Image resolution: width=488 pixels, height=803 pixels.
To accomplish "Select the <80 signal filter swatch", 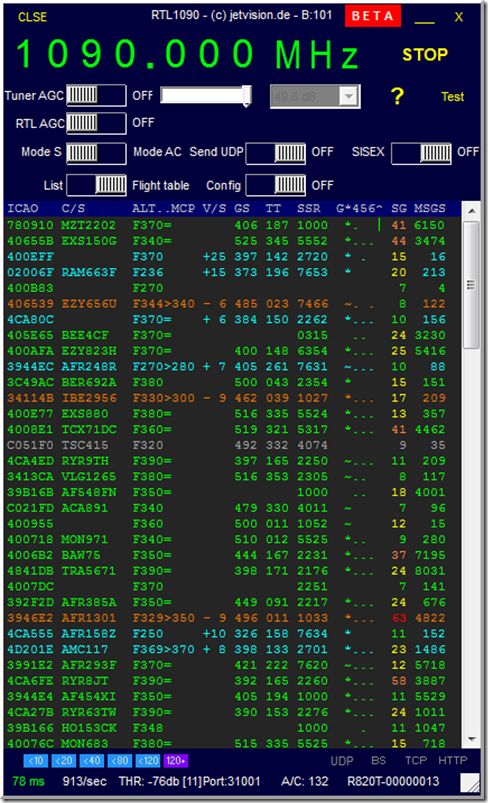I will pyautogui.click(x=120, y=760).
